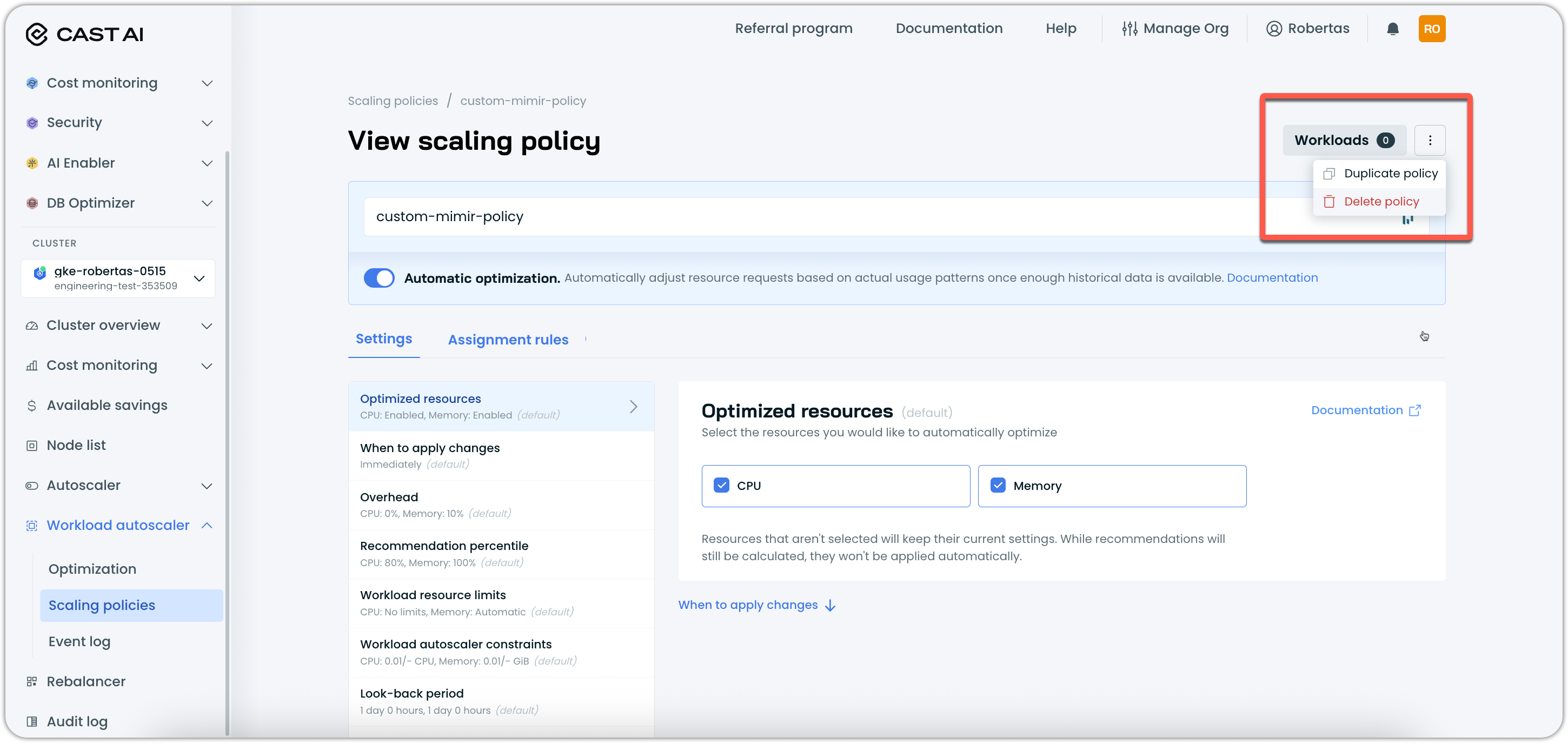Click the CAST AI logo
This screenshot has width=1568, height=743.
click(84, 34)
